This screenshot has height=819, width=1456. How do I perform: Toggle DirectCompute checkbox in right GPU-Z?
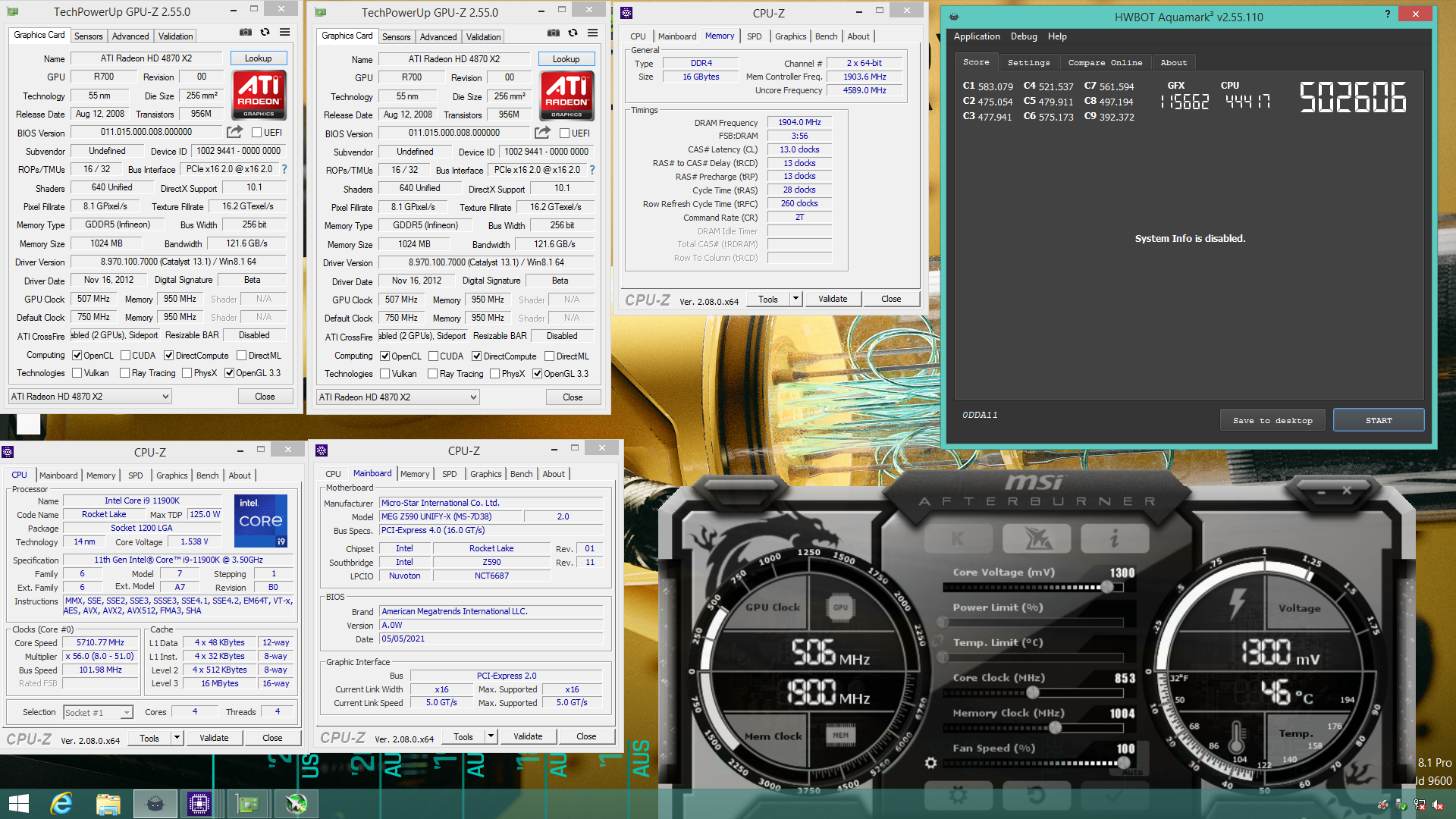tap(476, 356)
